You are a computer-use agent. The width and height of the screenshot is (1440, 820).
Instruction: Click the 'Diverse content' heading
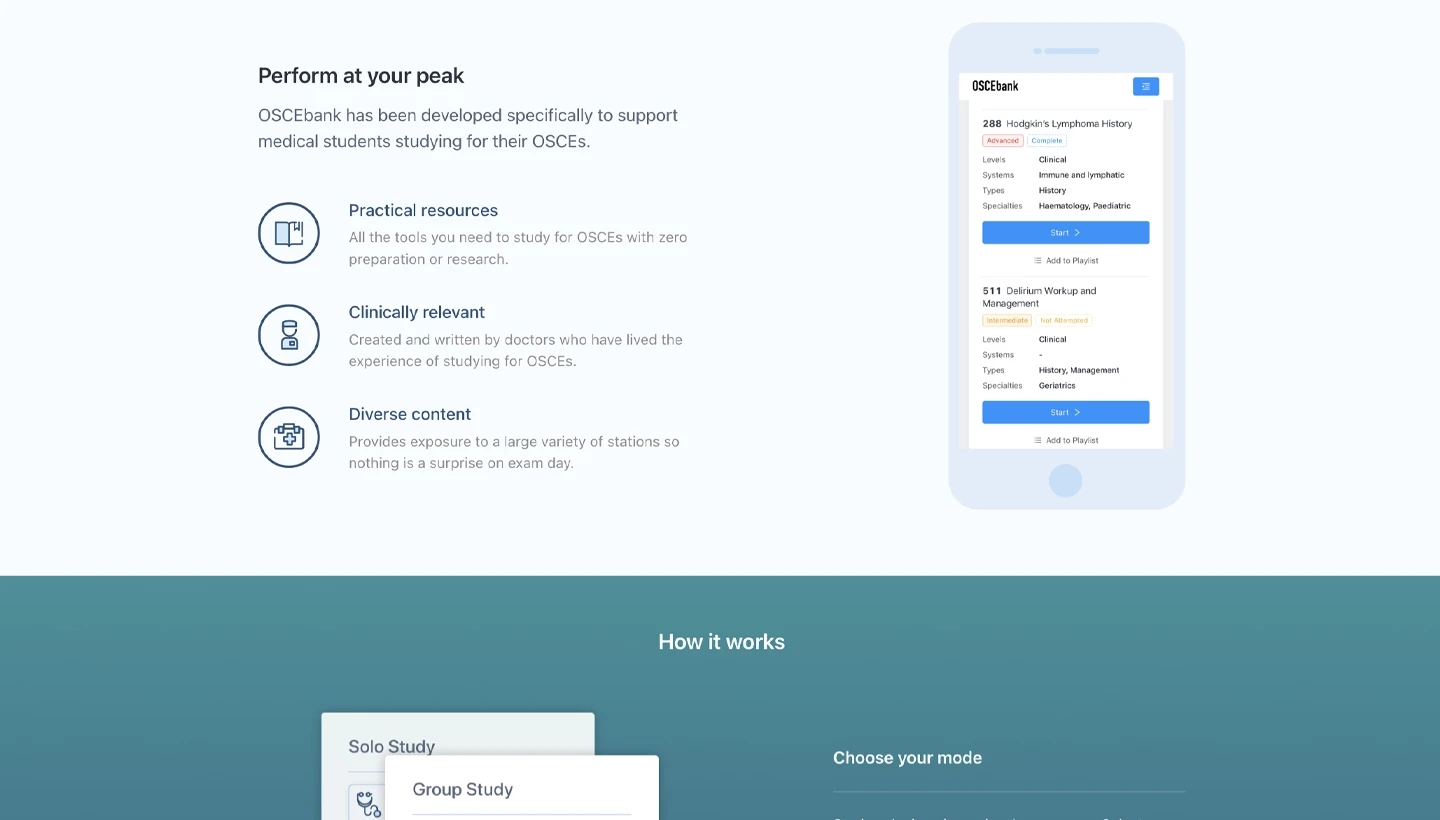pyautogui.click(x=410, y=414)
